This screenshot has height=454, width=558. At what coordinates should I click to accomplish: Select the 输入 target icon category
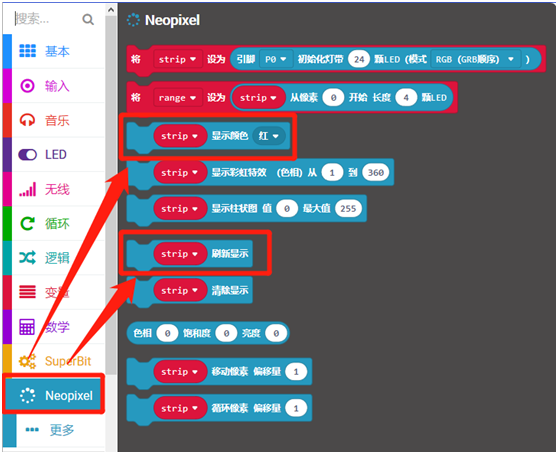[x=54, y=86]
